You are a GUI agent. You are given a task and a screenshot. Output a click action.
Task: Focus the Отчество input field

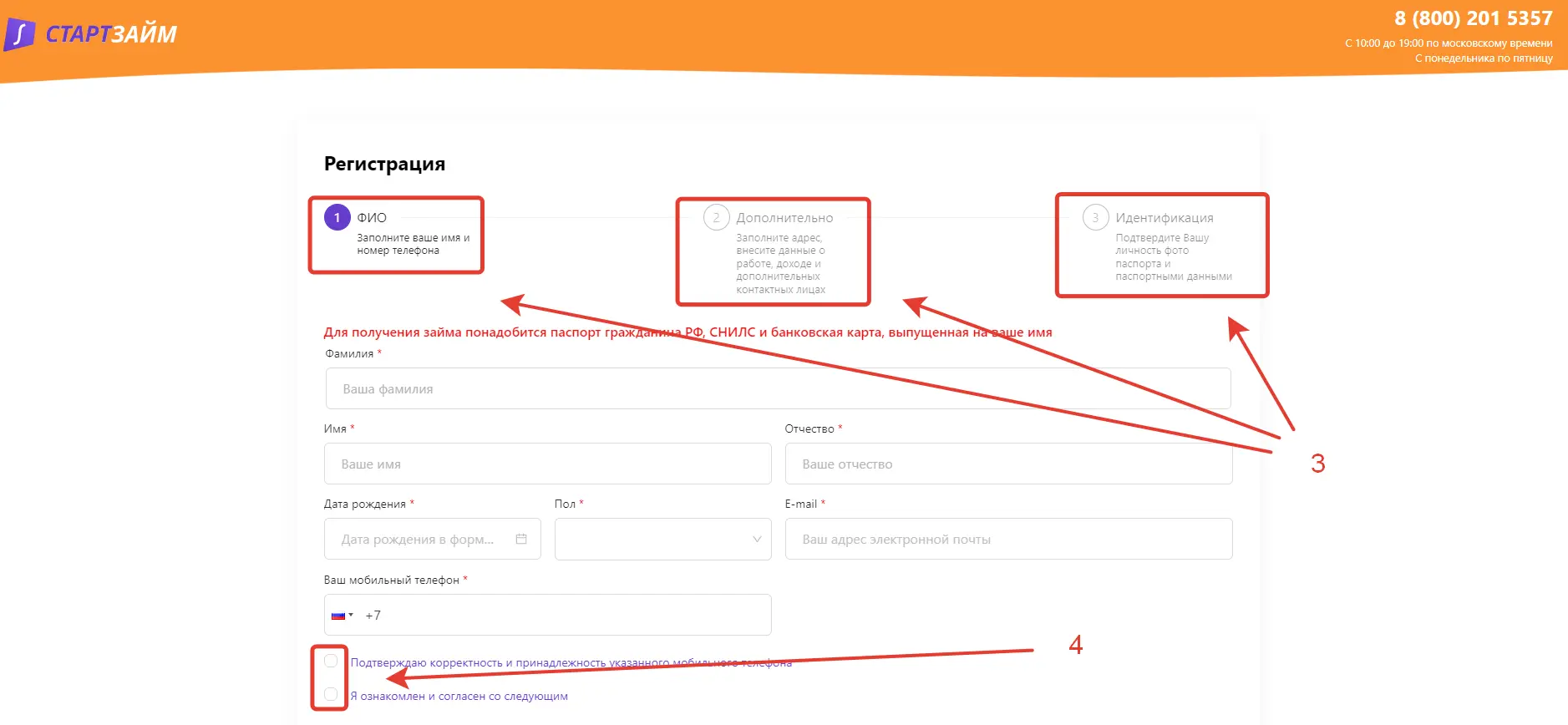tap(1009, 464)
